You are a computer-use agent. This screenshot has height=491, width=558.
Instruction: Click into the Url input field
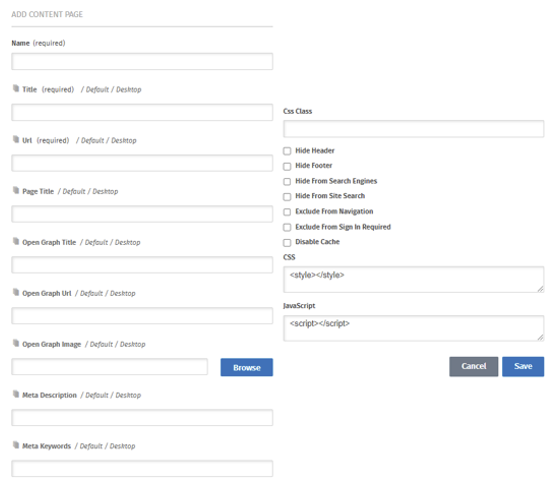click(142, 163)
